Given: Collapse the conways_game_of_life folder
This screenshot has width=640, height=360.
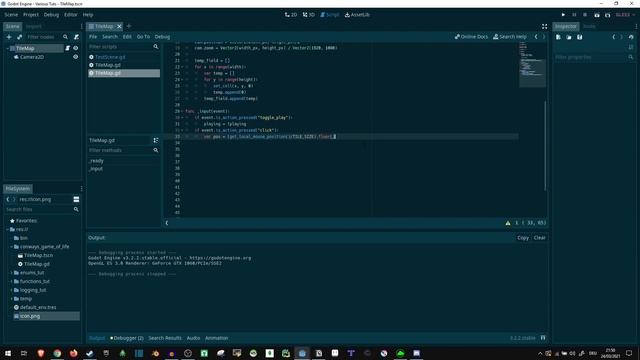Looking at the screenshot, I should (x=11, y=247).
